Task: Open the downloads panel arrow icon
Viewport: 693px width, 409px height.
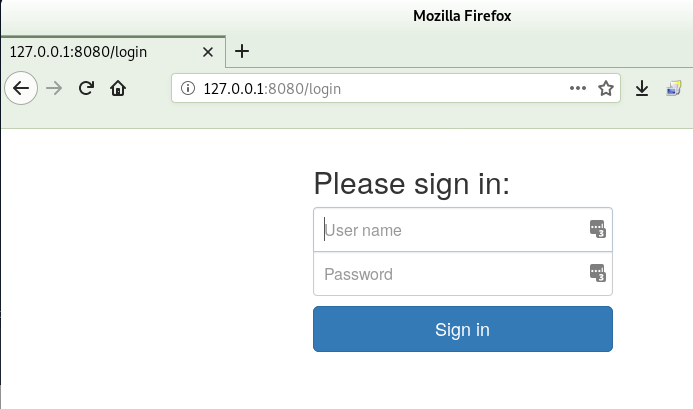Action: tap(642, 88)
